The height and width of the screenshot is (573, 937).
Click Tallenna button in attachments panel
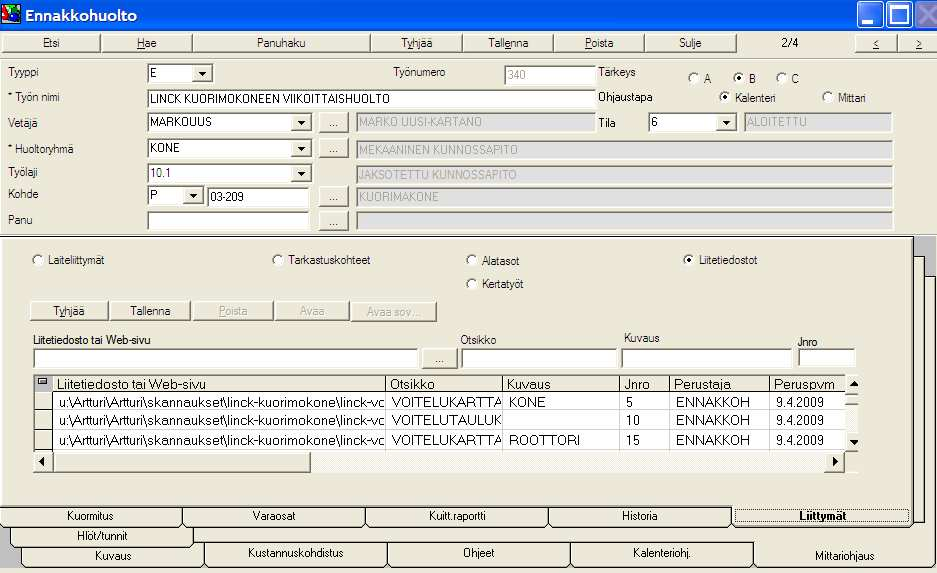pos(150,311)
